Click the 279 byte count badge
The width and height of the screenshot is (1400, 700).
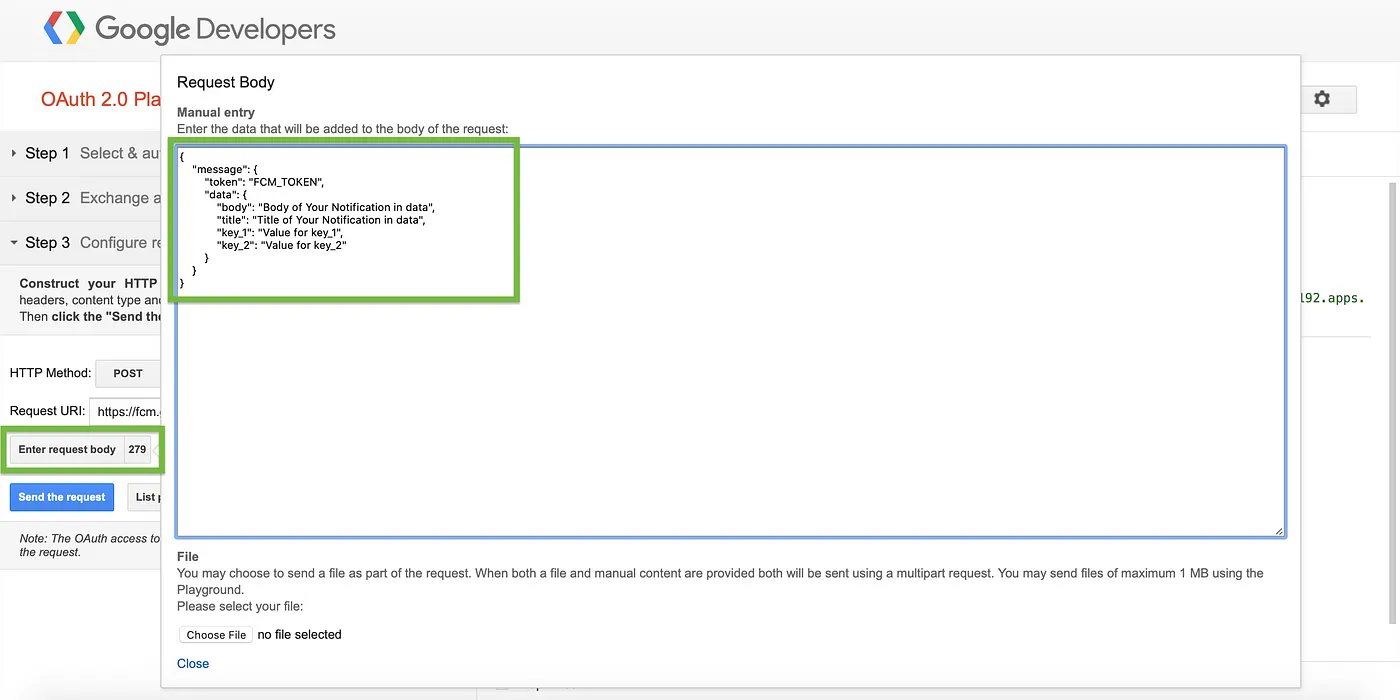(x=138, y=450)
